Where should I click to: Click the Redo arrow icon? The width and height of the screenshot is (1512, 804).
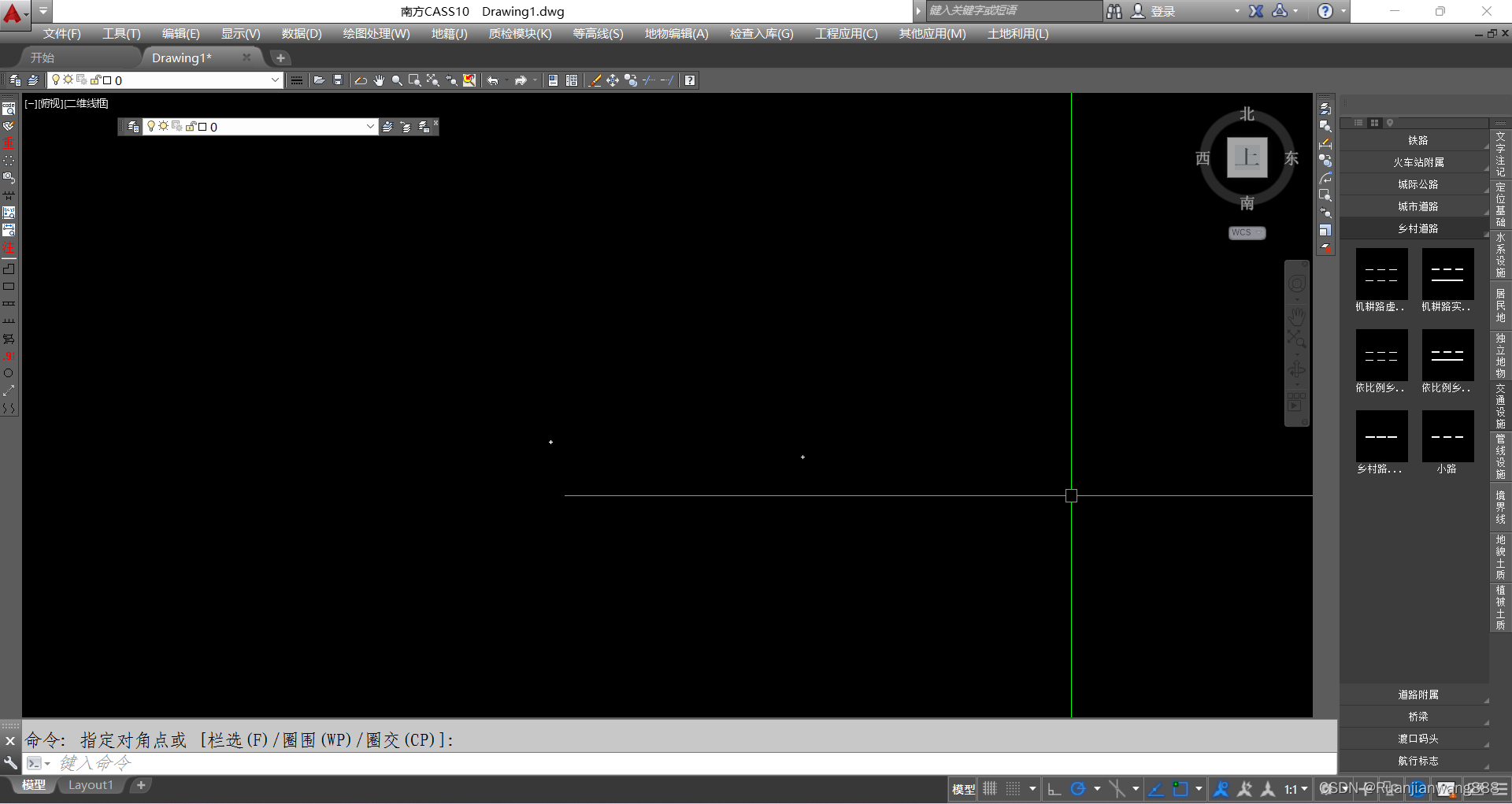pyautogui.click(x=521, y=80)
